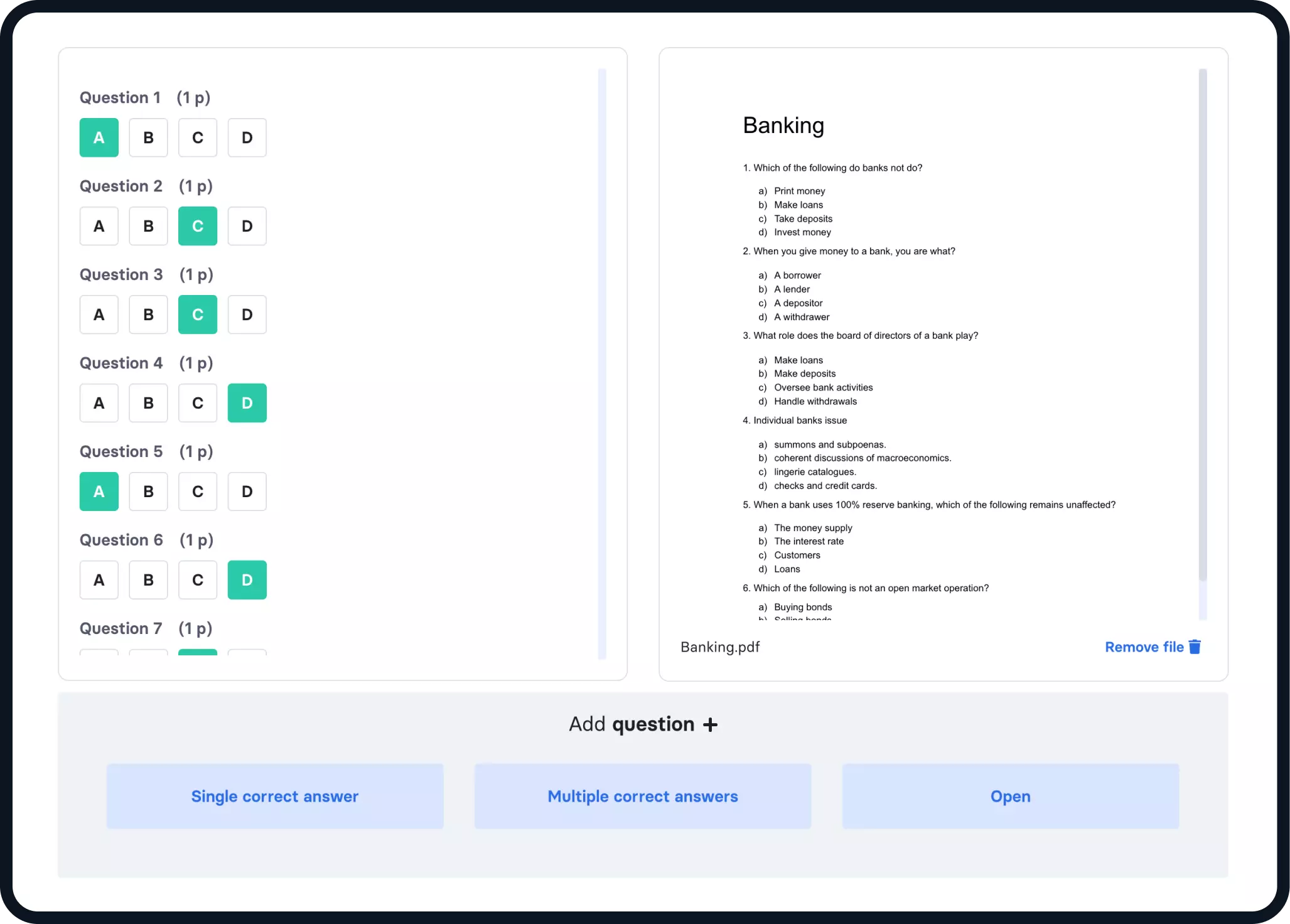Select answer A for Question 1
Screen dimensions: 1290x924
(99, 137)
